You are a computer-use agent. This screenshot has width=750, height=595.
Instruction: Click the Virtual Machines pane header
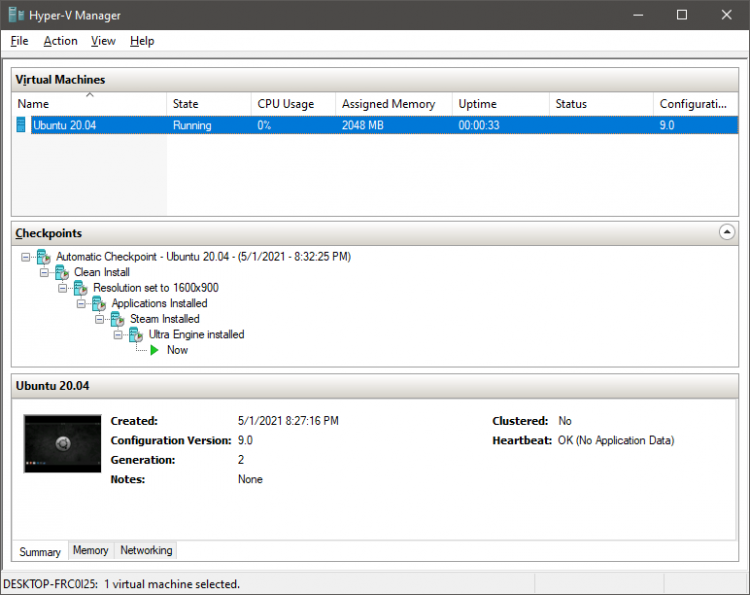point(375,79)
